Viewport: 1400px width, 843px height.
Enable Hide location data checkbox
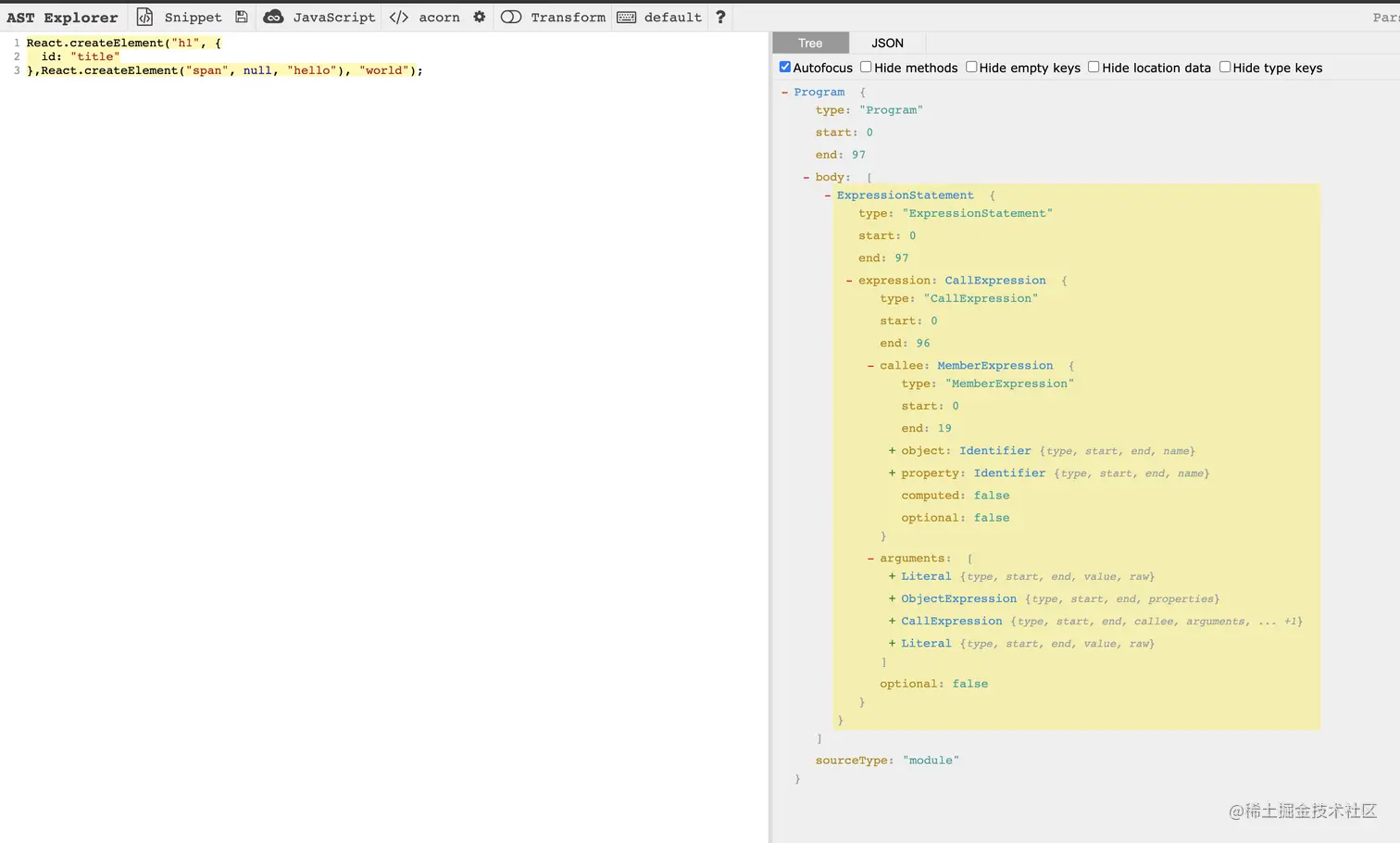(x=1094, y=67)
